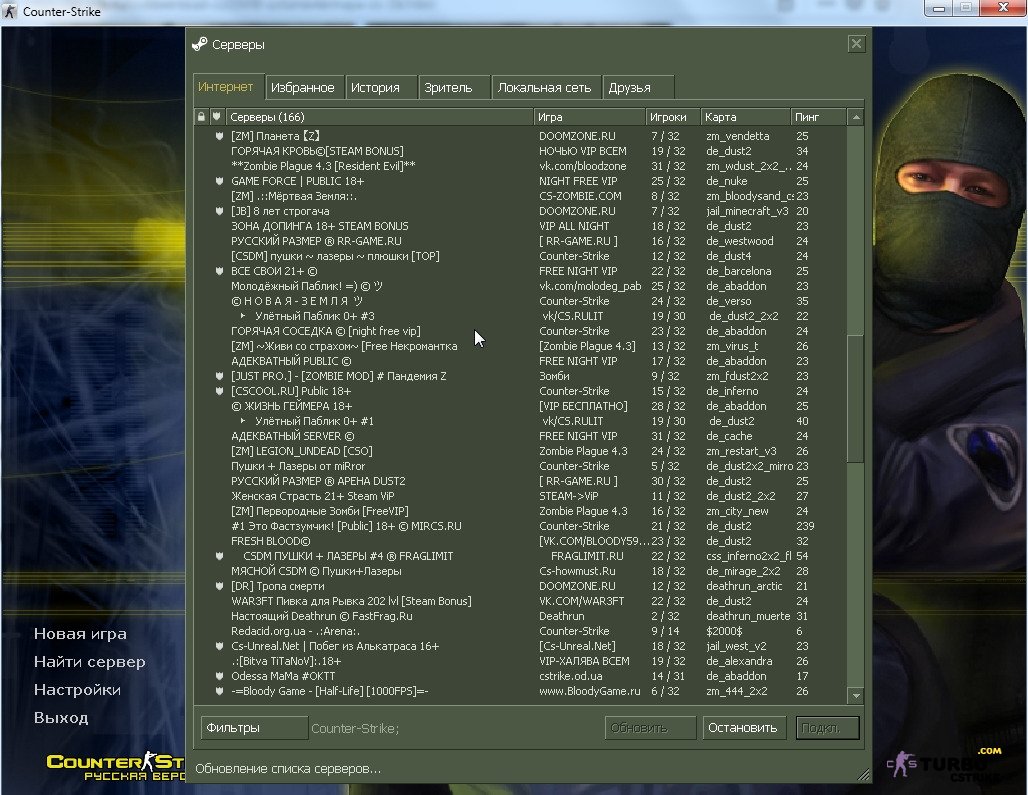Switch to Избранное tab
1028x795 pixels.
[303, 87]
